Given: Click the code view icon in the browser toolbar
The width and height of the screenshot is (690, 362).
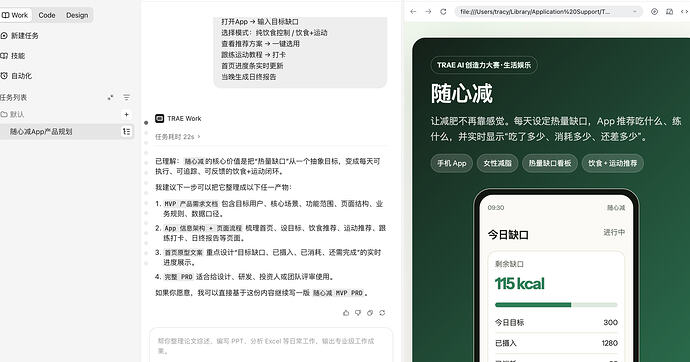Looking at the screenshot, I should [684, 12].
